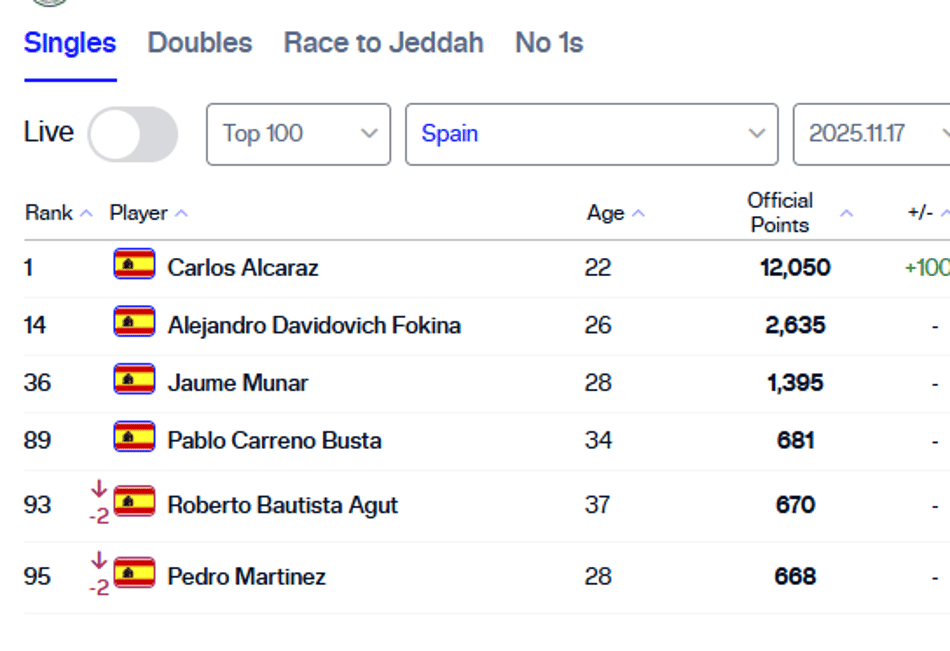Click Carlos Alcaraz's Spain flag icon
This screenshot has height=651, width=950.
(x=134, y=264)
